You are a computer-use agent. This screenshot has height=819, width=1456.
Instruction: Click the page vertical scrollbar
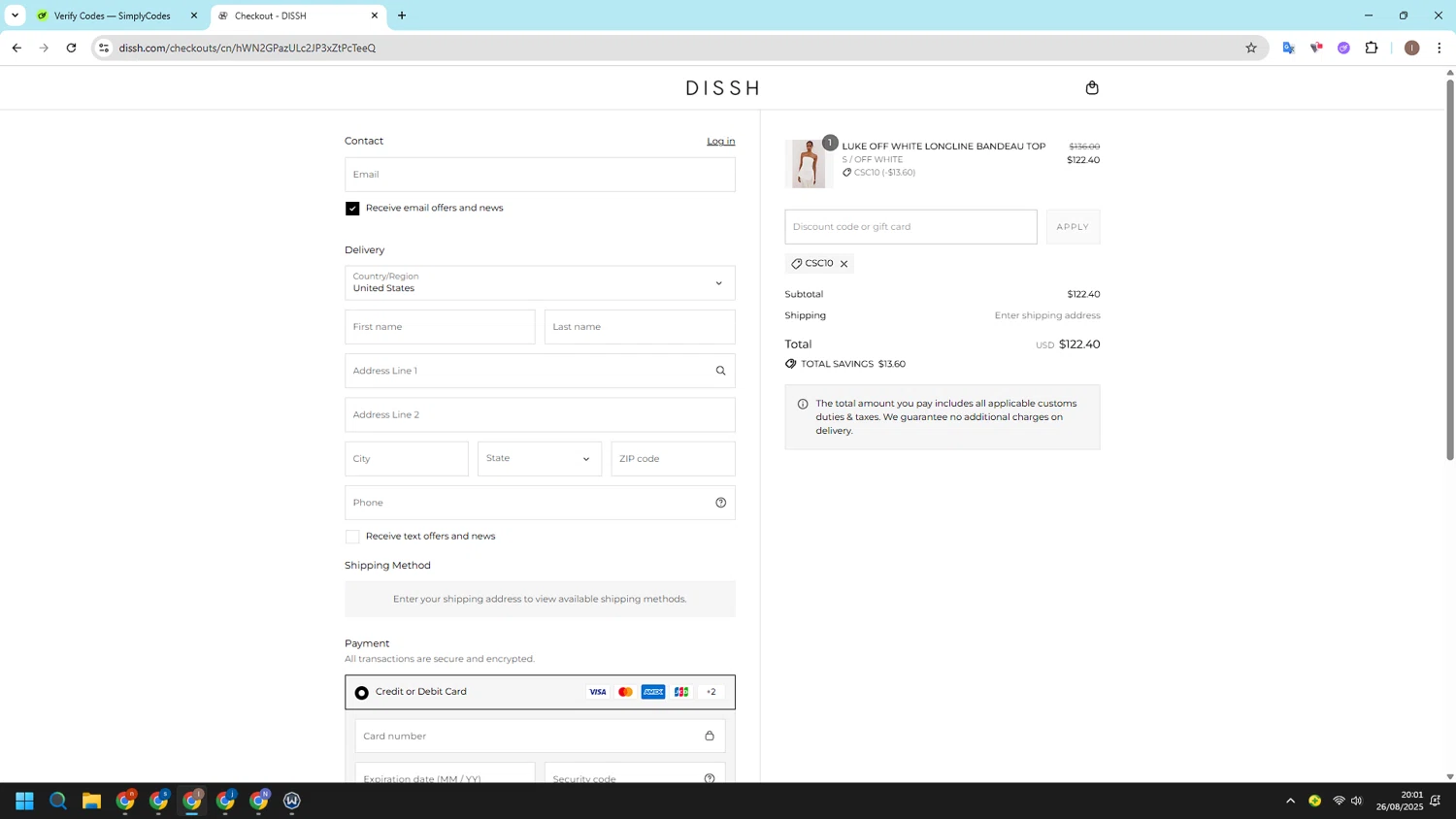tap(1450, 272)
